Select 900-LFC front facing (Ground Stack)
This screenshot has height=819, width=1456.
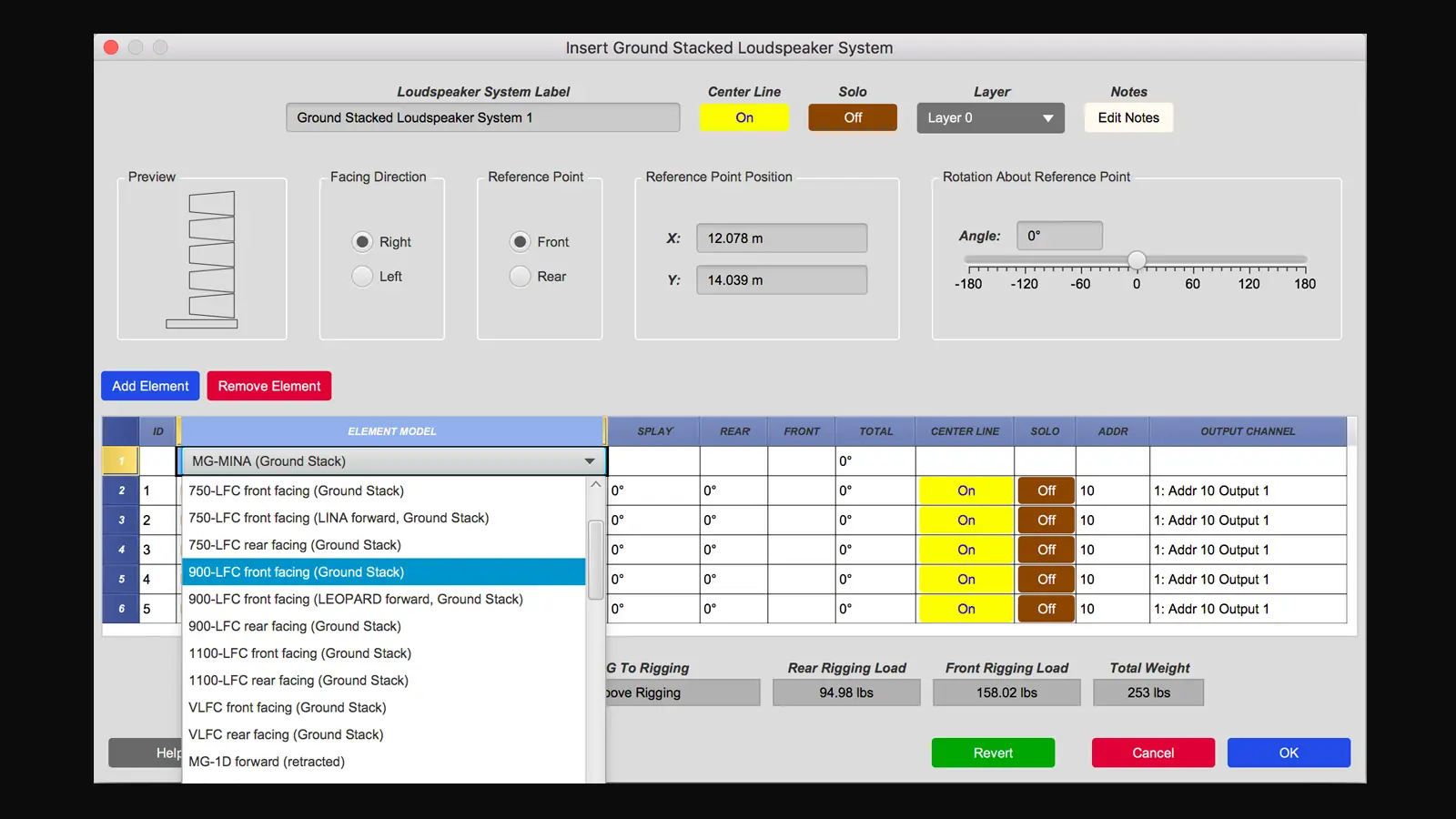point(296,571)
